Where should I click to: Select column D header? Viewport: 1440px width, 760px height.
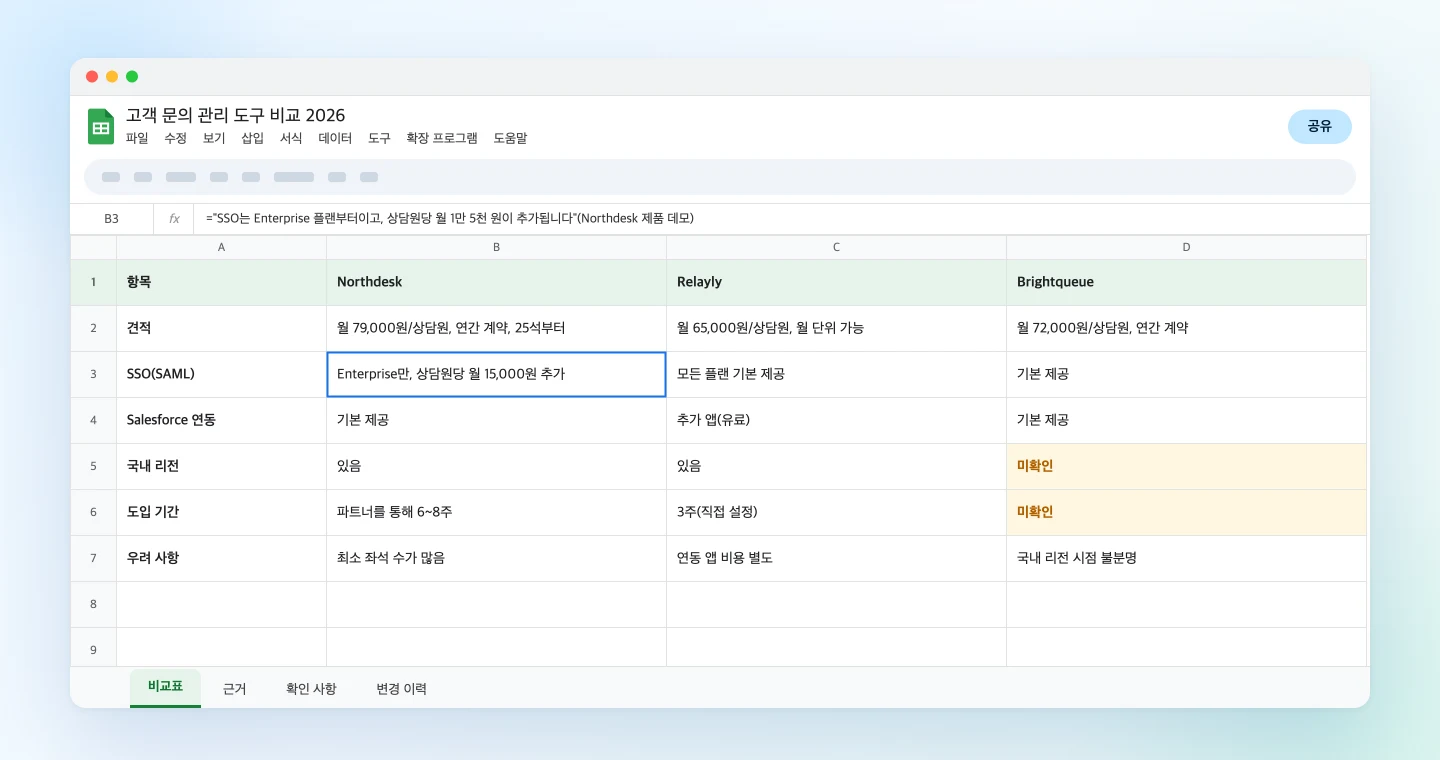click(x=1186, y=247)
